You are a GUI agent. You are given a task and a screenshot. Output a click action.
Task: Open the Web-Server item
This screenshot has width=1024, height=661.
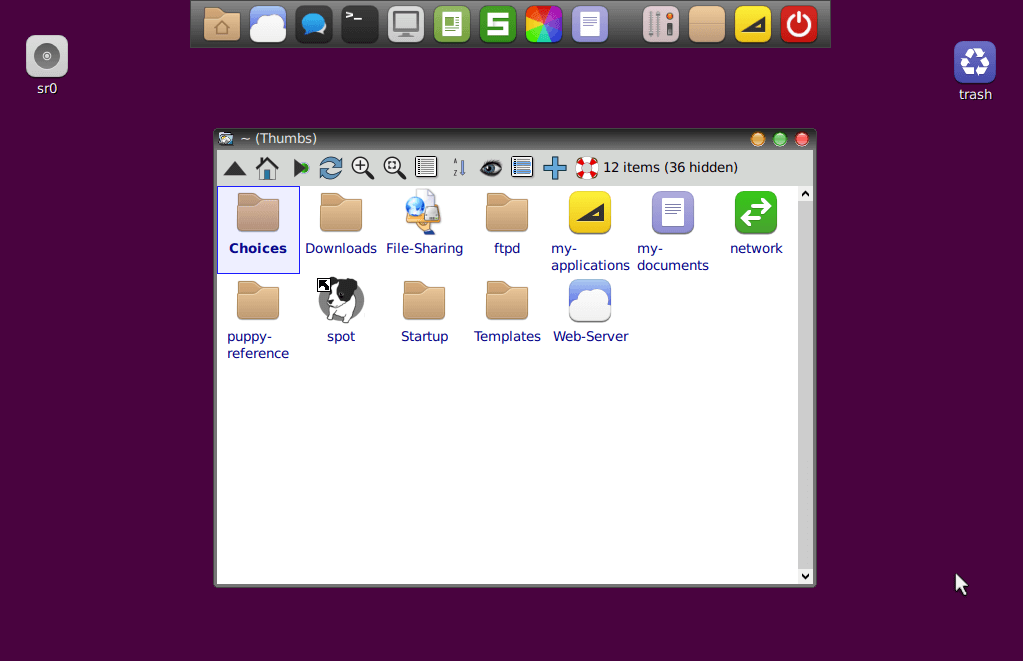point(590,312)
